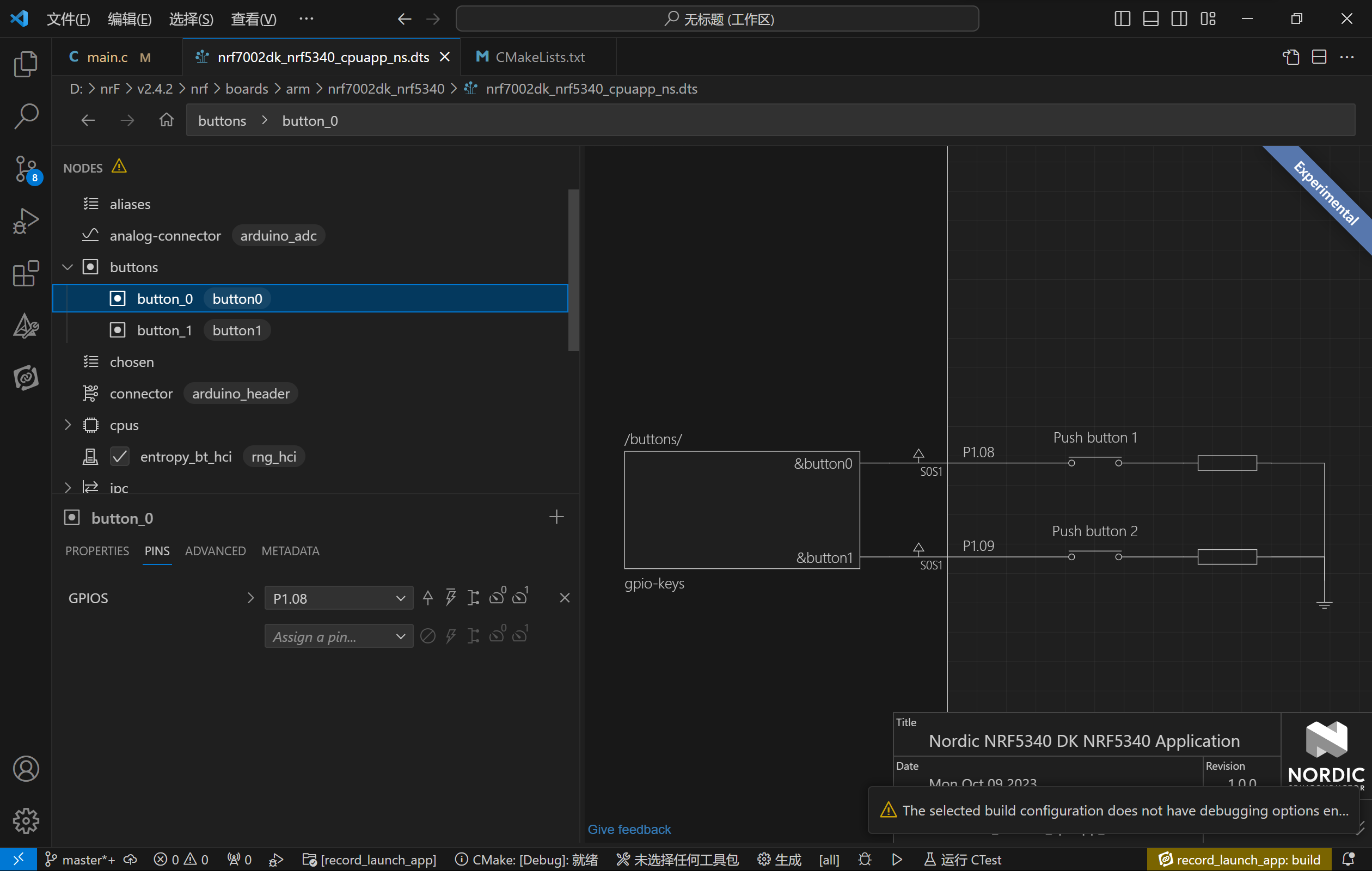Open the METADATA tab of button_0

(290, 551)
